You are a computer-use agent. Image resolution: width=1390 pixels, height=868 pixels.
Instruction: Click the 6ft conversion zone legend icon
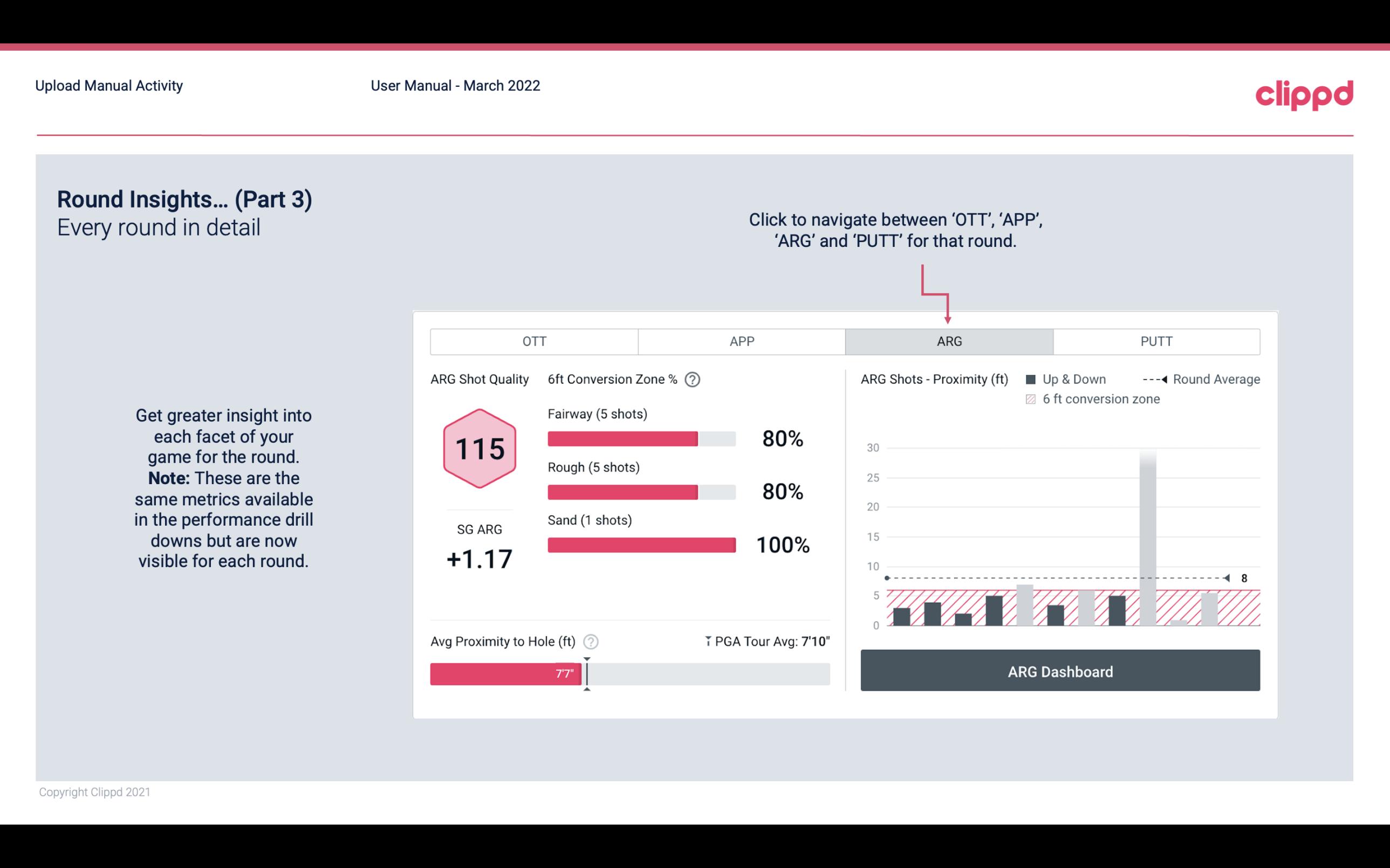1033,400
